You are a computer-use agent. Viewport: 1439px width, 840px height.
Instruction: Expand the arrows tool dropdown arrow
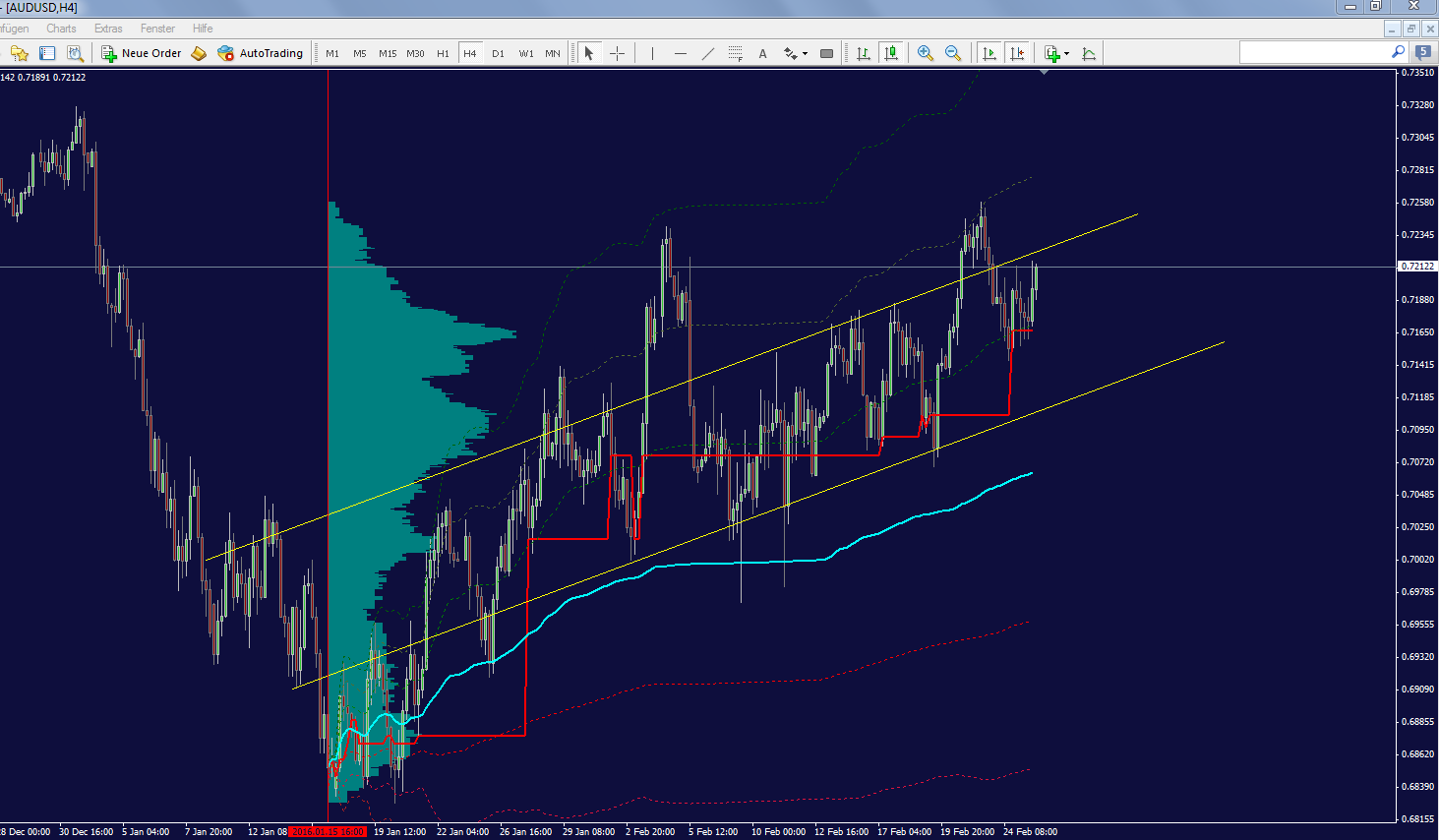(805, 54)
